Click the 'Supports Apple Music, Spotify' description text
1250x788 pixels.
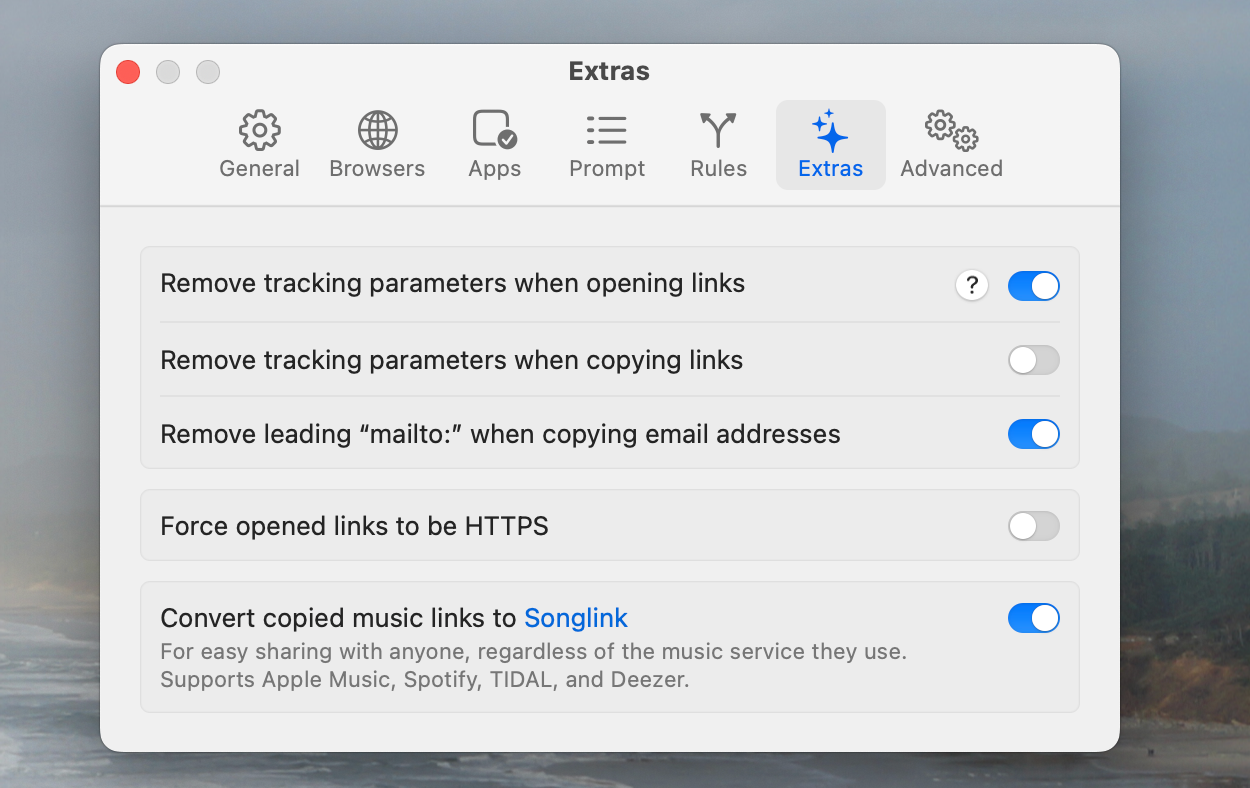[425, 680]
